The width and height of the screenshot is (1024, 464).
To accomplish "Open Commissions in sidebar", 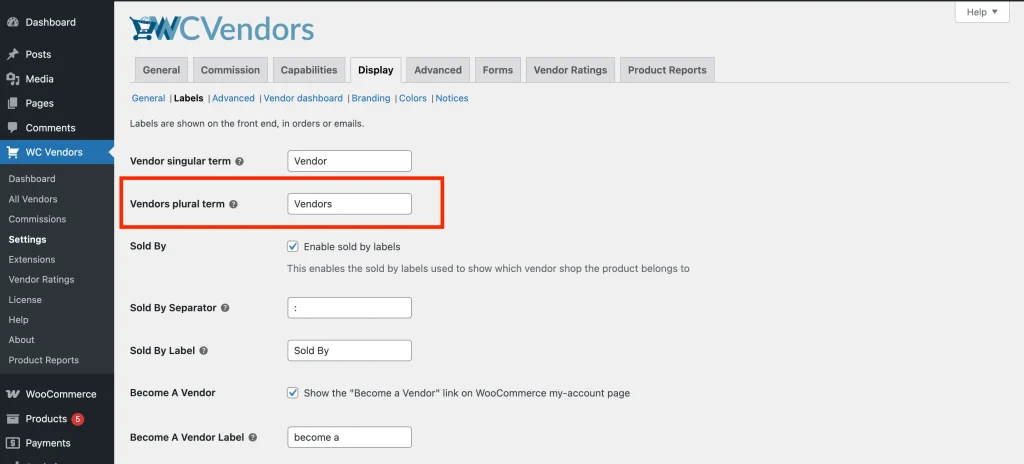I will tap(37, 219).
